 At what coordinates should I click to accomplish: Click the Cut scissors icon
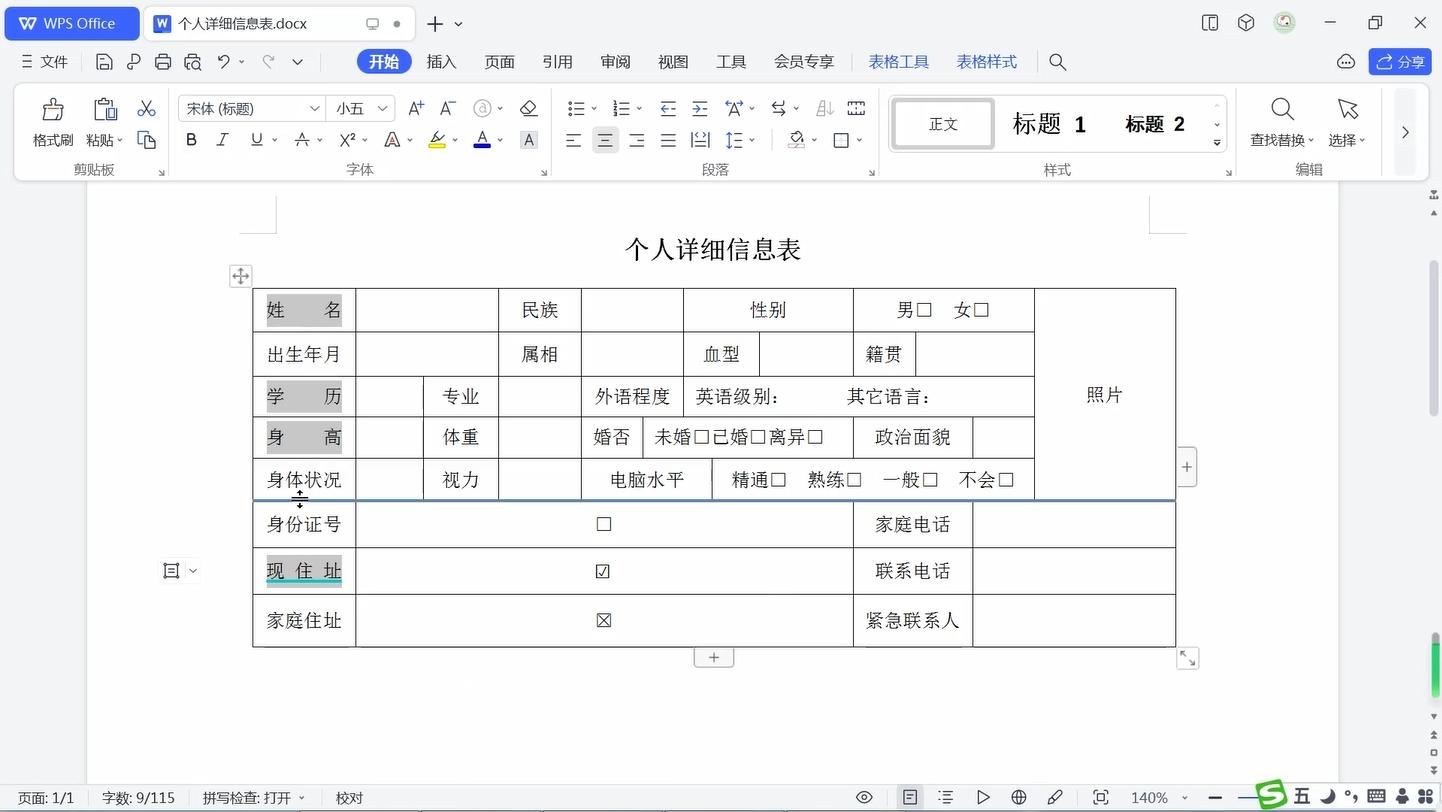click(x=146, y=108)
